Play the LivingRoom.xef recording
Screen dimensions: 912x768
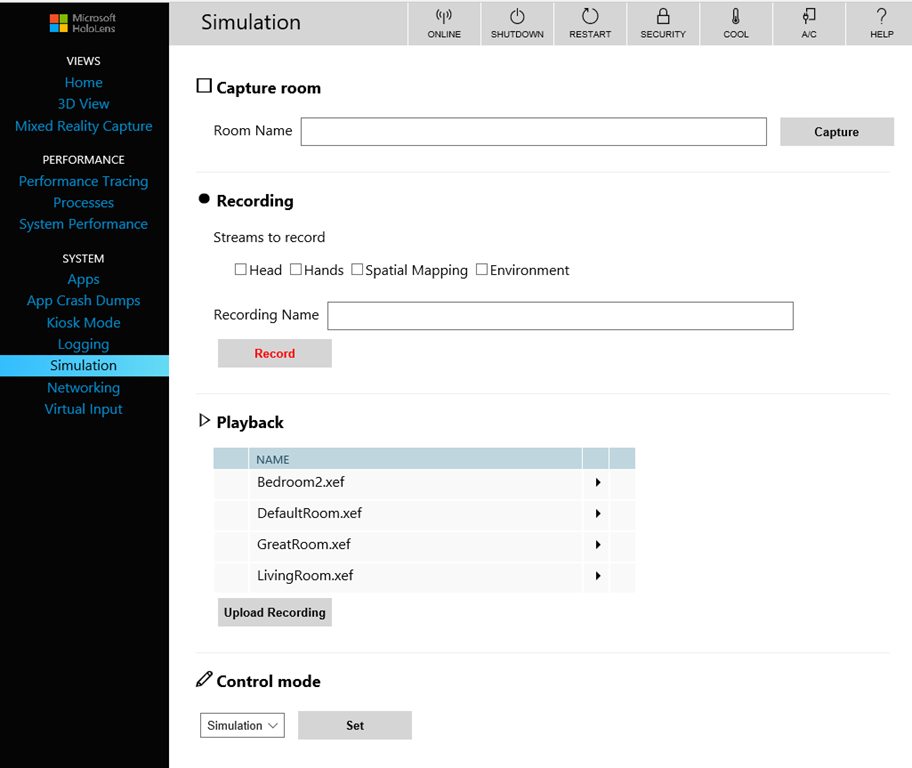(597, 576)
